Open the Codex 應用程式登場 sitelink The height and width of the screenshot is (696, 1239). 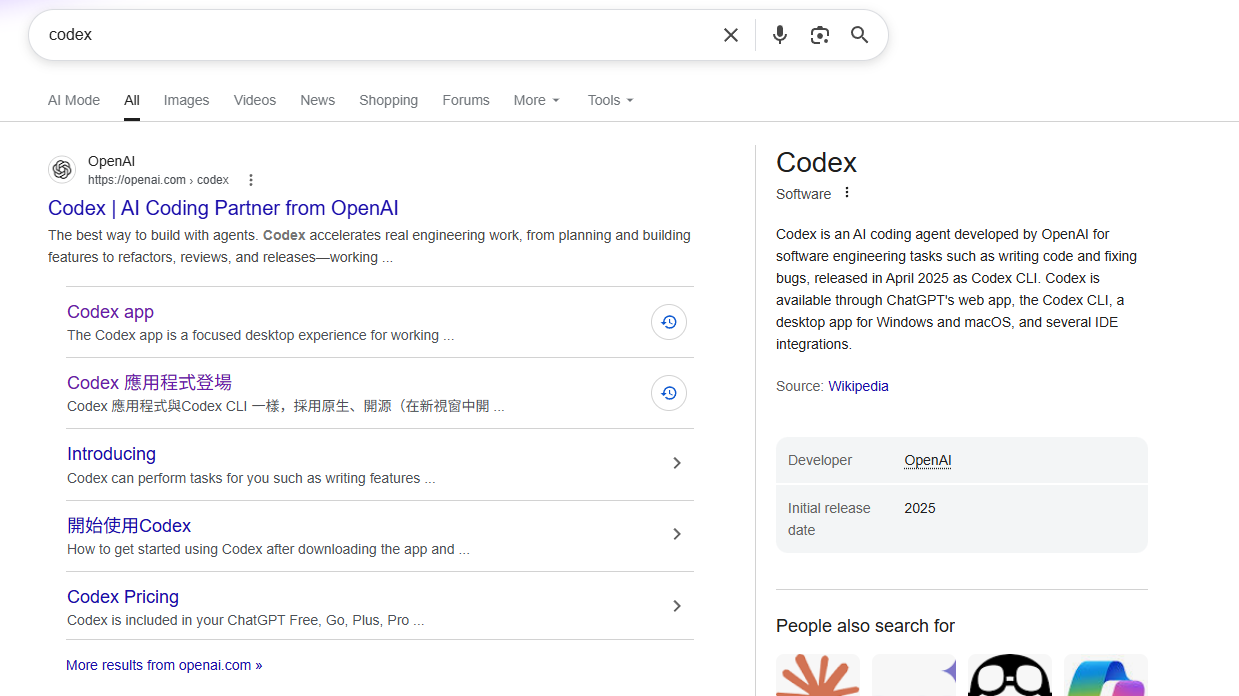tap(149, 383)
